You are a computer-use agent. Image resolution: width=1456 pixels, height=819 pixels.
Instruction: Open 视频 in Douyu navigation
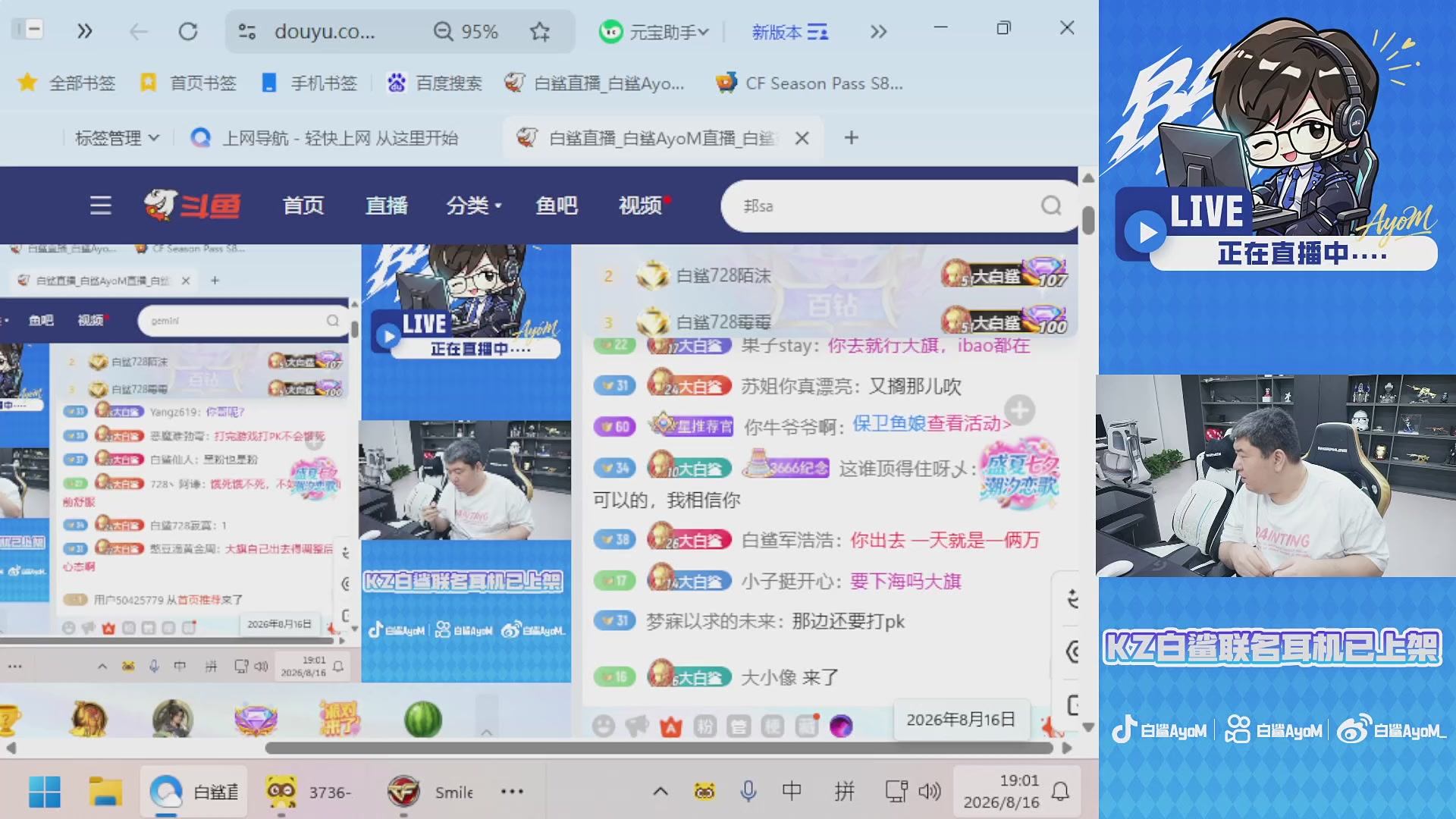tap(641, 206)
